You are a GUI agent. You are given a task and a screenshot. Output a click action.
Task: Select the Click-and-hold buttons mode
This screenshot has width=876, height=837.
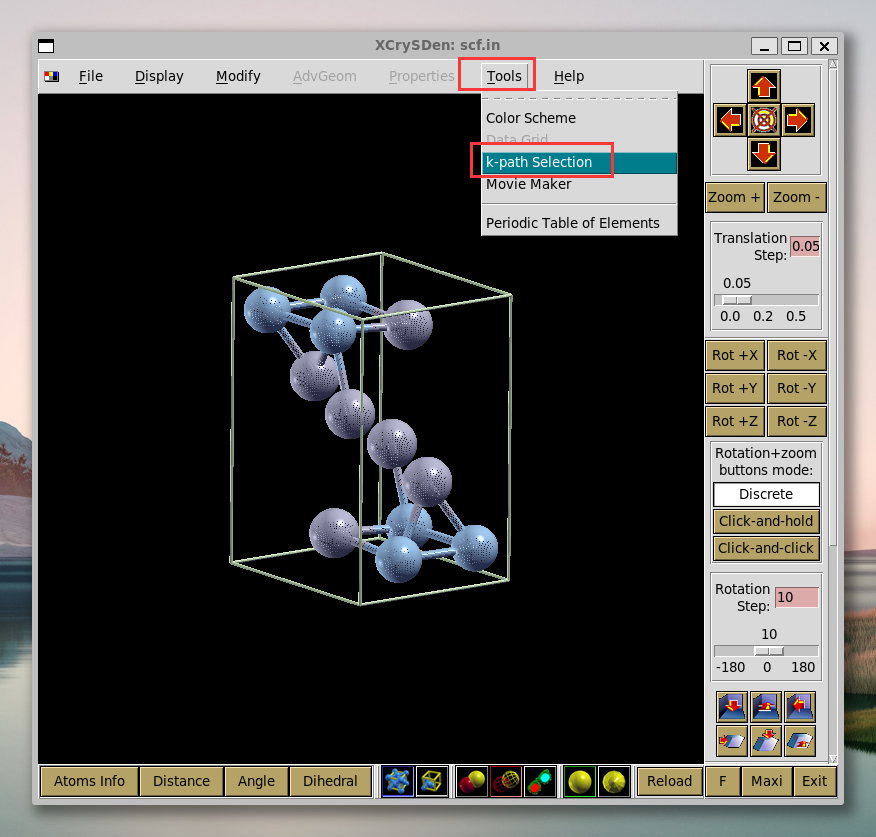pyautogui.click(x=766, y=521)
